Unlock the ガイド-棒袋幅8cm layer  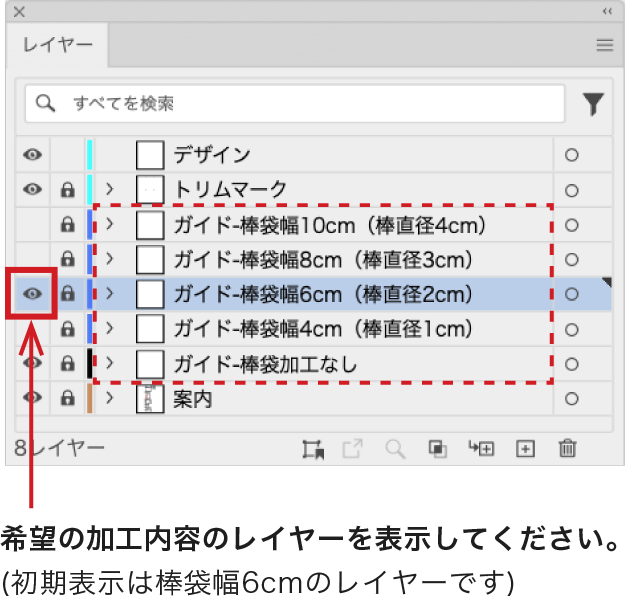[67, 259]
